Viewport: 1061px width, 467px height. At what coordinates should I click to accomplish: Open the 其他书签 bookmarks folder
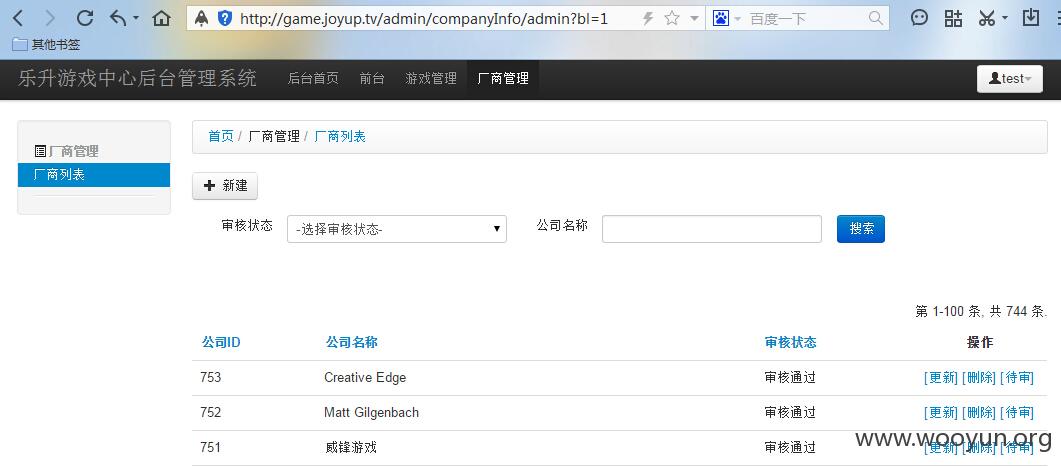[x=47, y=45]
